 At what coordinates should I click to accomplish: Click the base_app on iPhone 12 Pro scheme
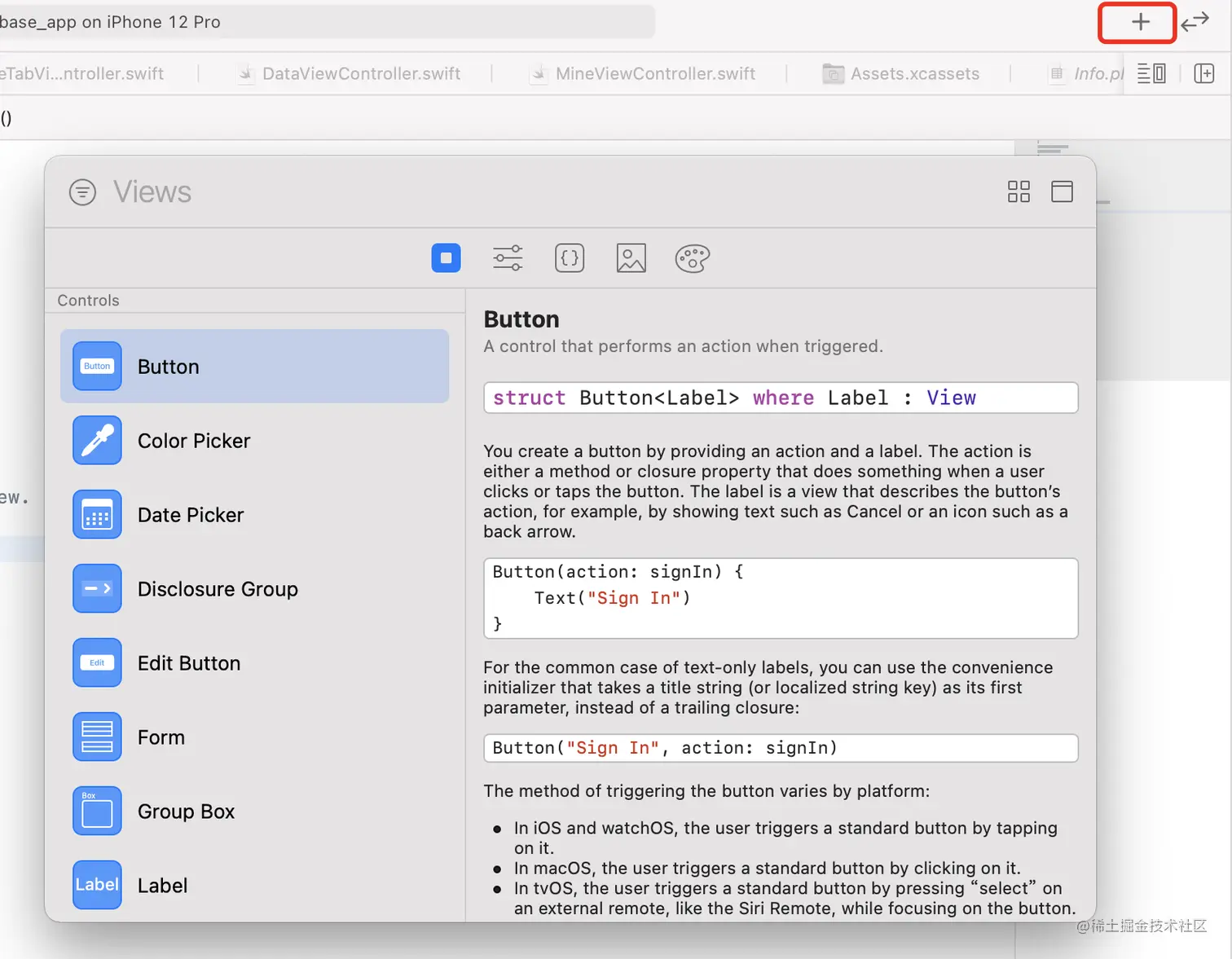click(110, 22)
